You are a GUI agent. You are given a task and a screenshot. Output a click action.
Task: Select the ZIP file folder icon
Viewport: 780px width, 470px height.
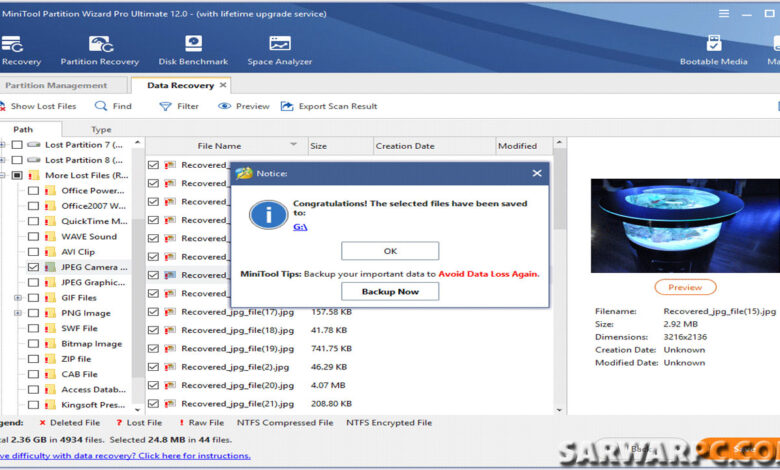pyautogui.click(x=50, y=359)
